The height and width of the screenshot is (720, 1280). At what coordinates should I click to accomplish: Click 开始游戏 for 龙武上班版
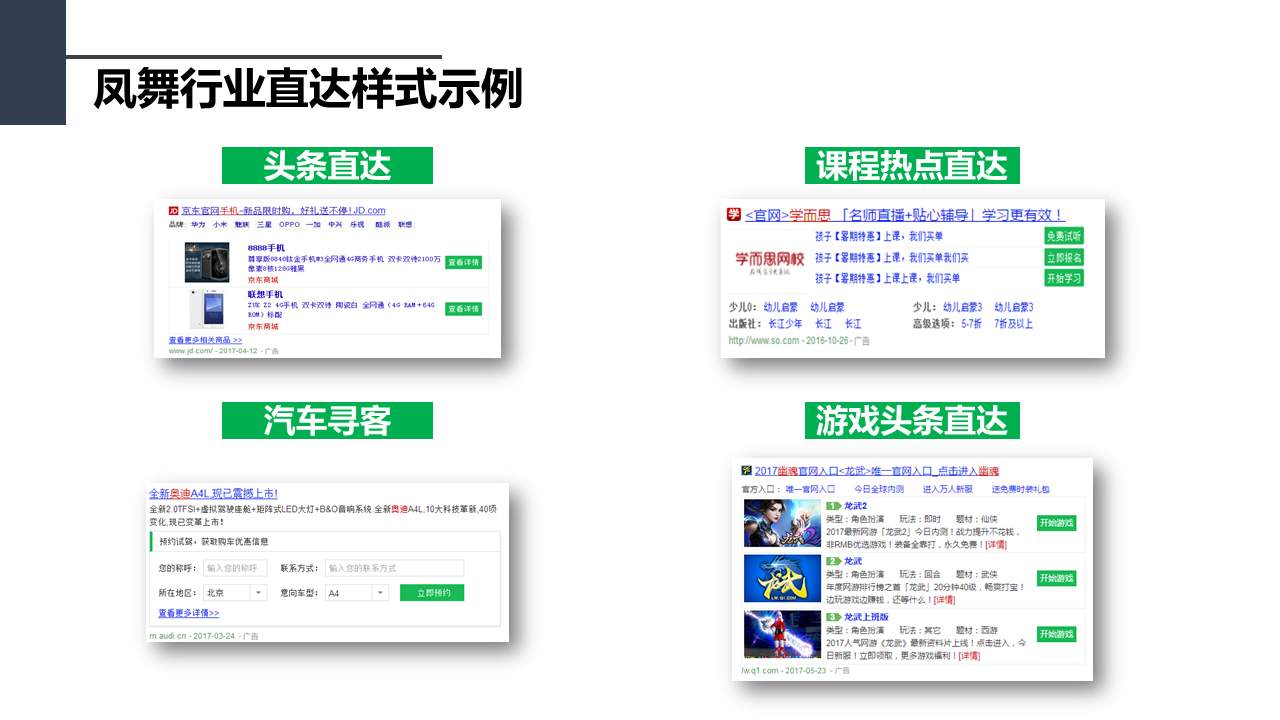1056,634
